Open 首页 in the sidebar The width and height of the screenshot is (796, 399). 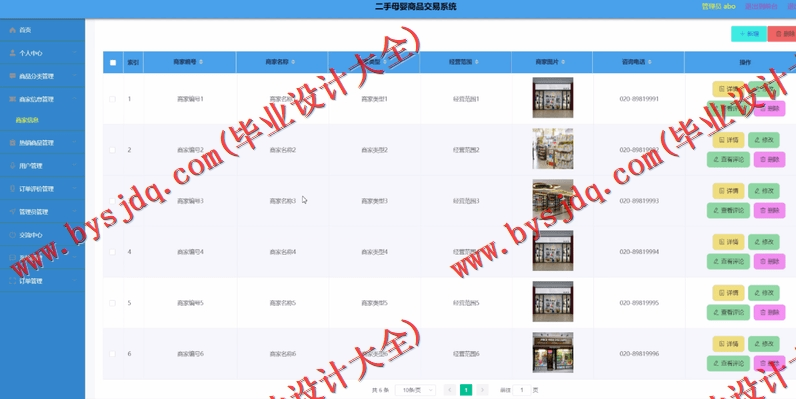(42, 30)
